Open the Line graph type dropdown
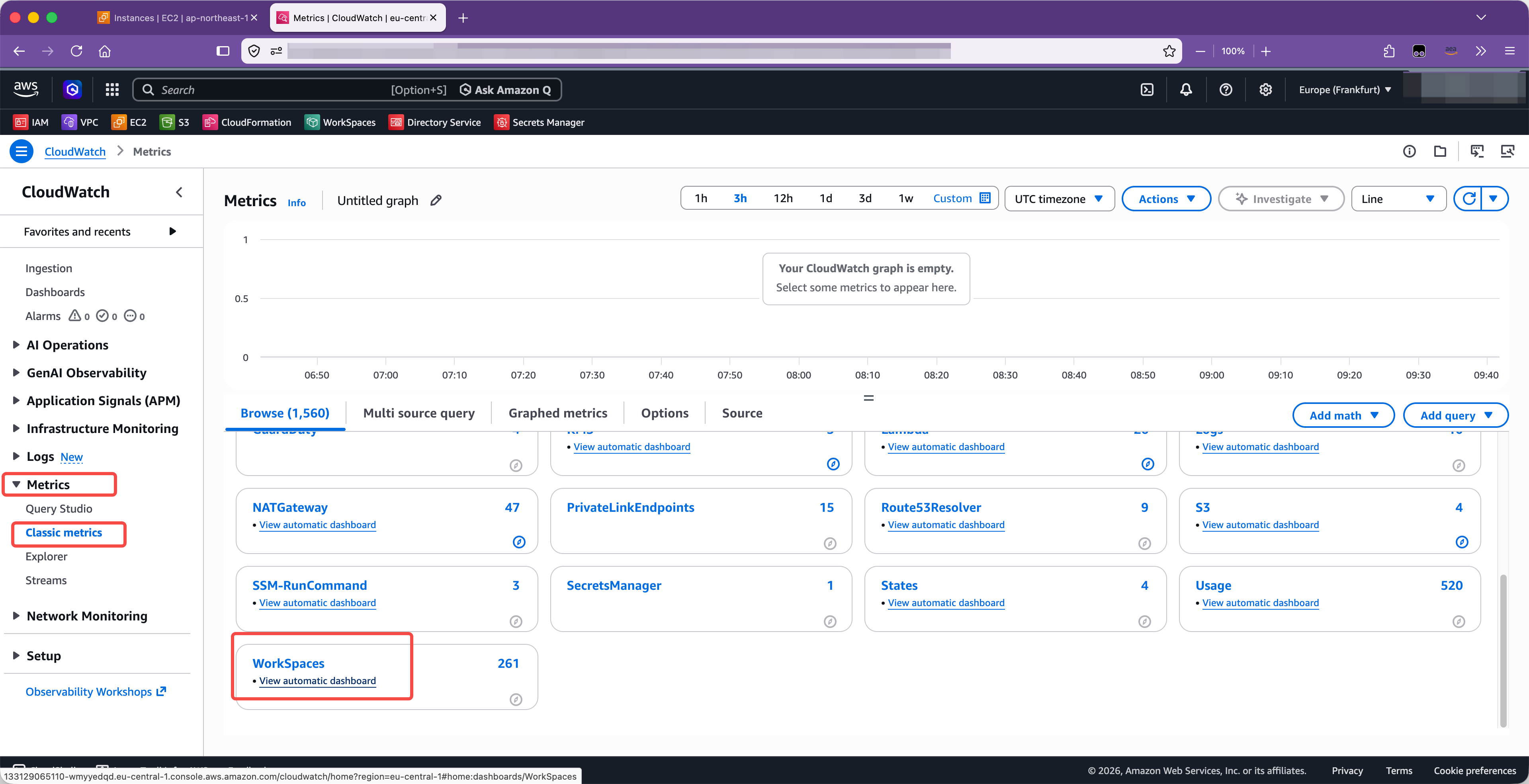The height and width of the screenshot is (784, 1529). (1398, 199)
